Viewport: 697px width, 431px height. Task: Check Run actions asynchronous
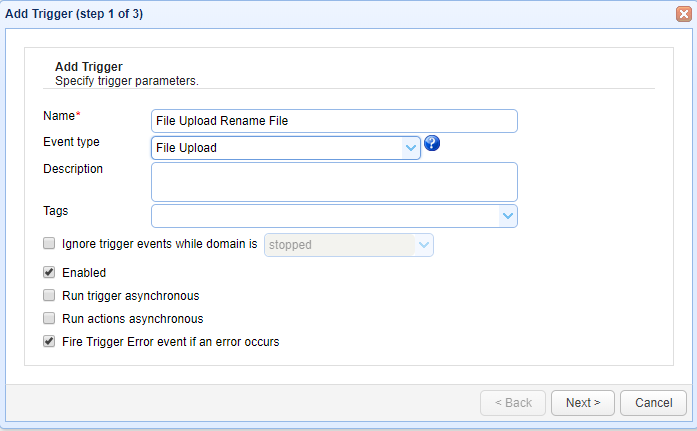click(x=49, y=319)
